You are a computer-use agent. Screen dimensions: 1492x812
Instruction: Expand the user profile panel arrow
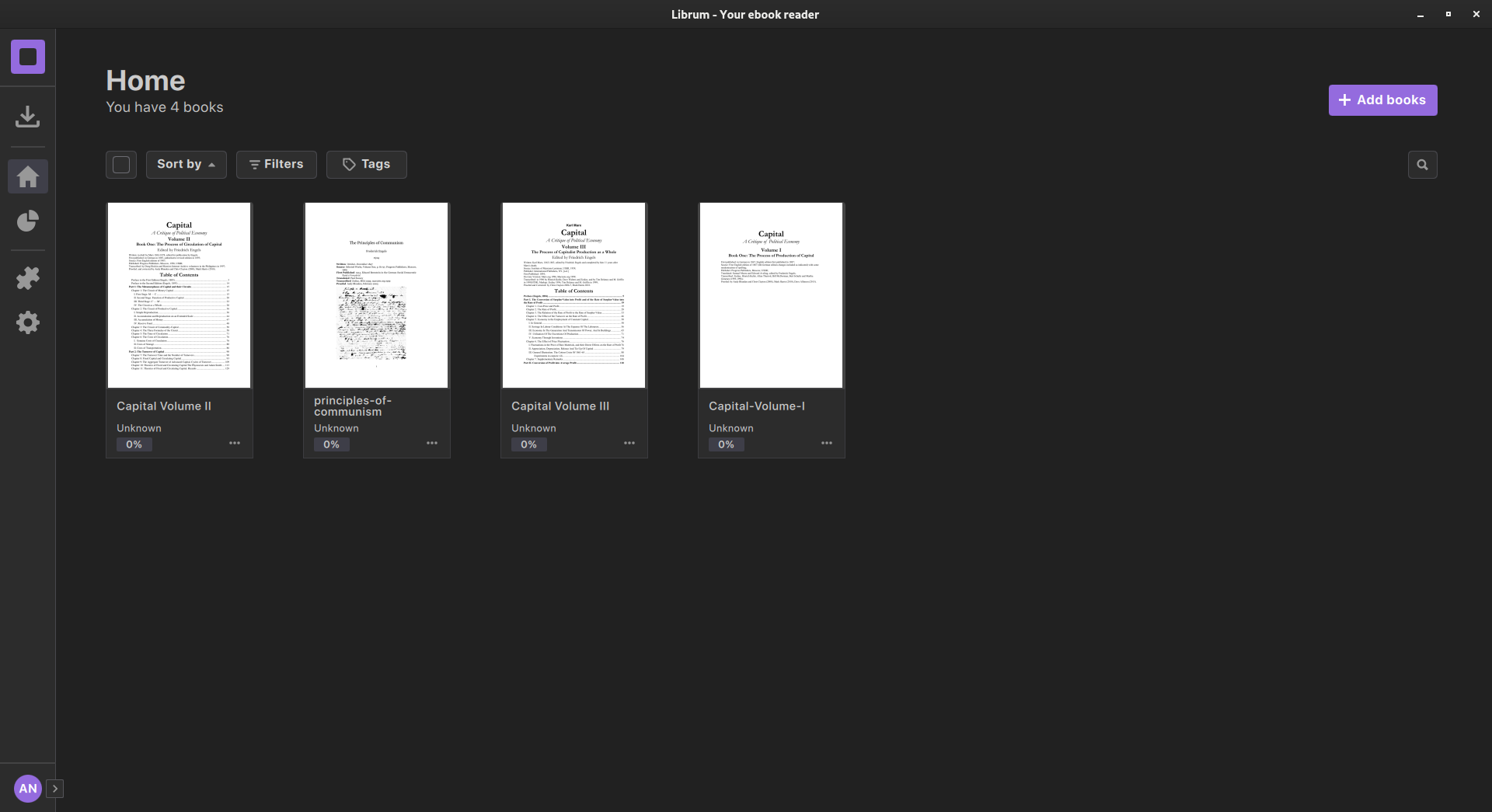(x=55, y=788)
